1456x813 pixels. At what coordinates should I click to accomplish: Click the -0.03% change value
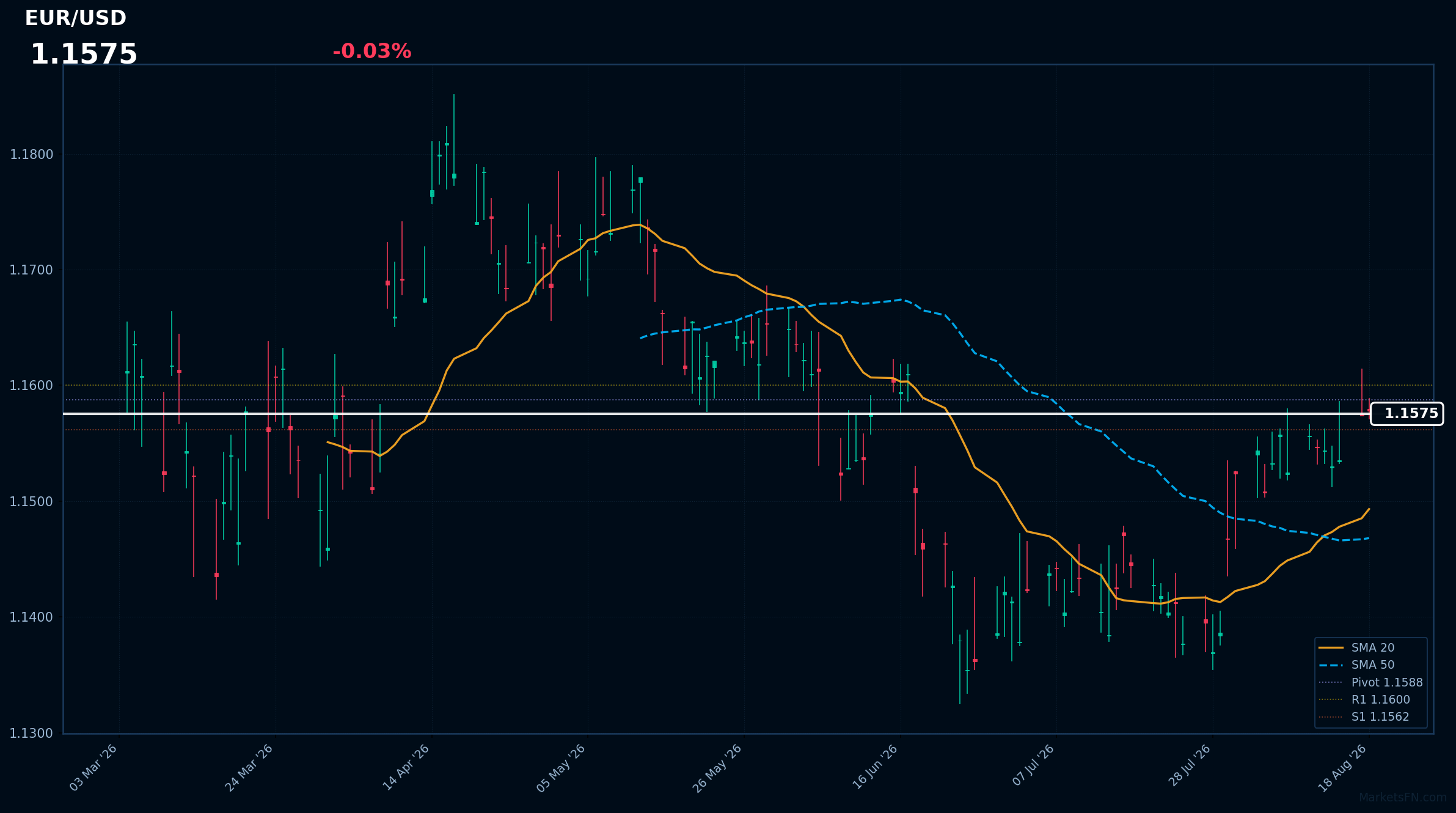click(371, 51)
